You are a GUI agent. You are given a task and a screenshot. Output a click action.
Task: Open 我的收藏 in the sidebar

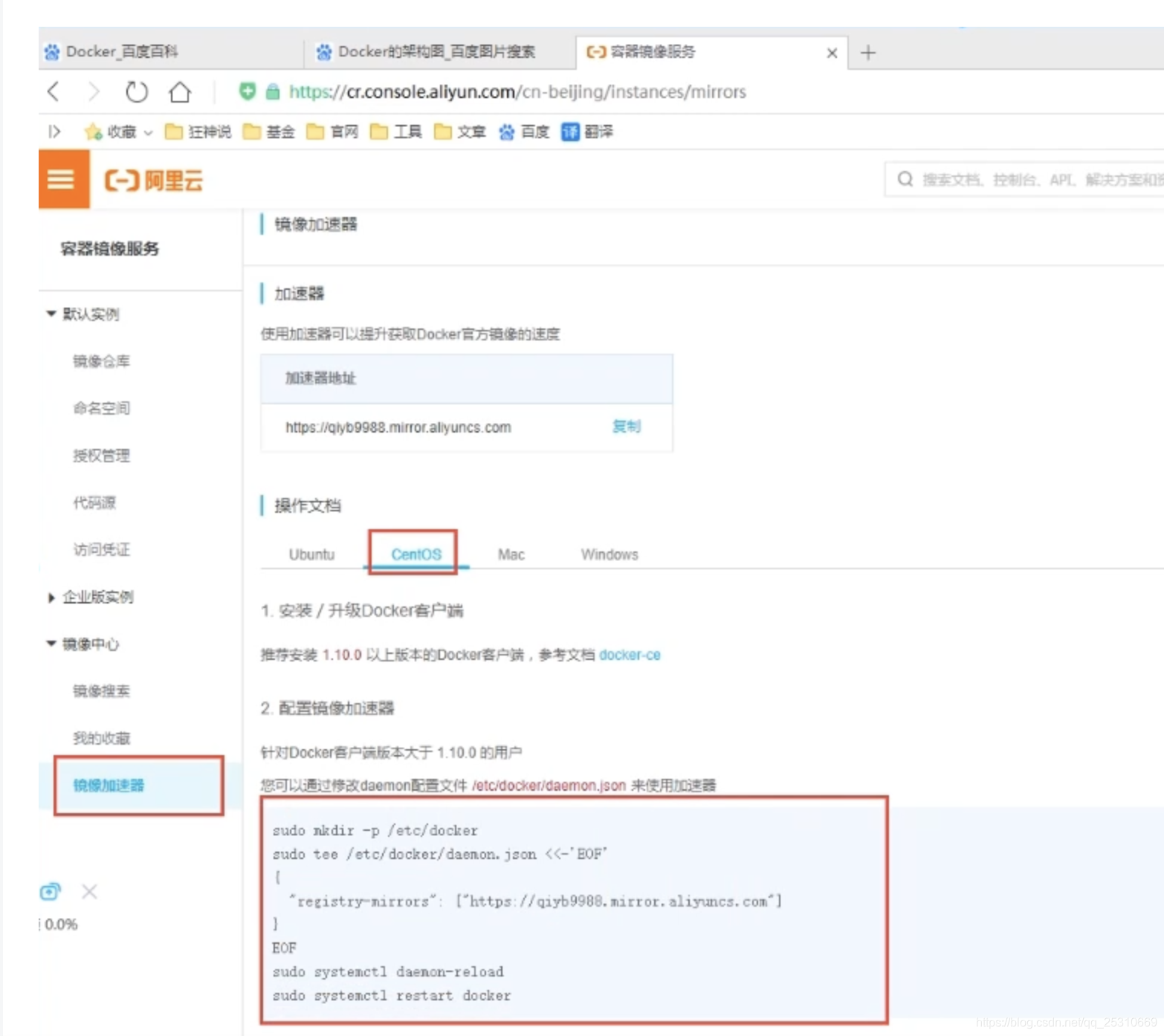click(x=101, y=738)
